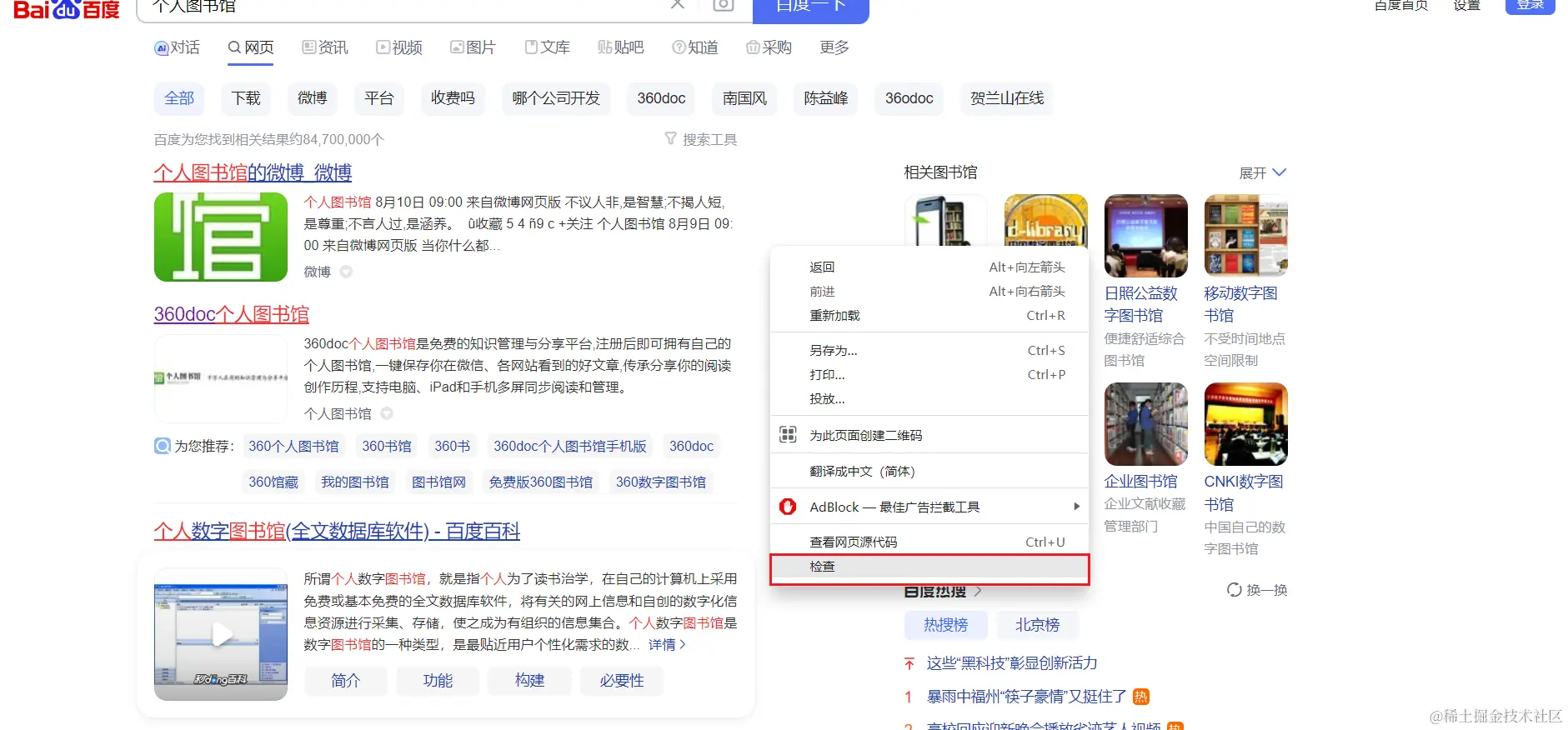Select the 平台 filter chip
The width and height of the screenshot is (1568, 730).
(379, 98)
